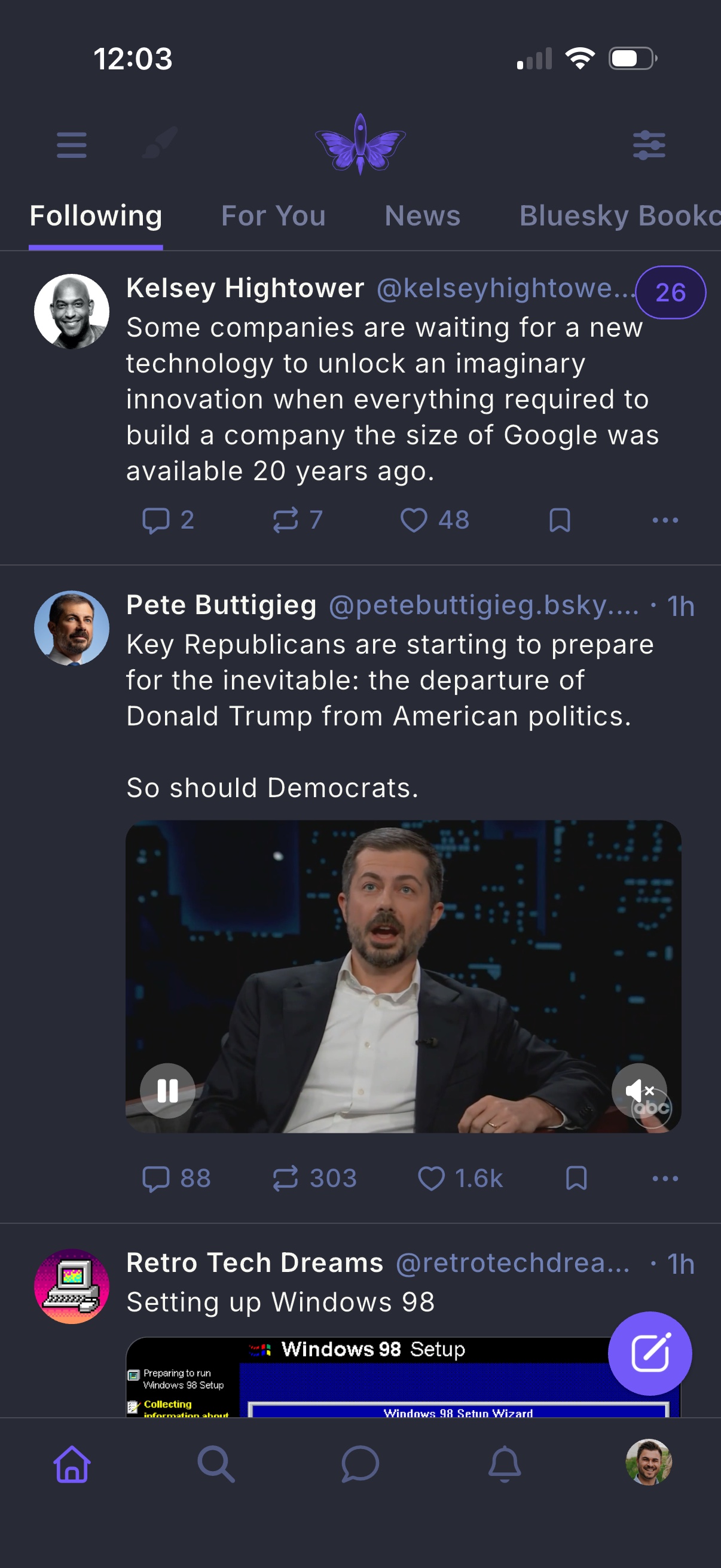Open the hamburger menu
This screenshot has height=1568, width=721.
pos(72,145)
